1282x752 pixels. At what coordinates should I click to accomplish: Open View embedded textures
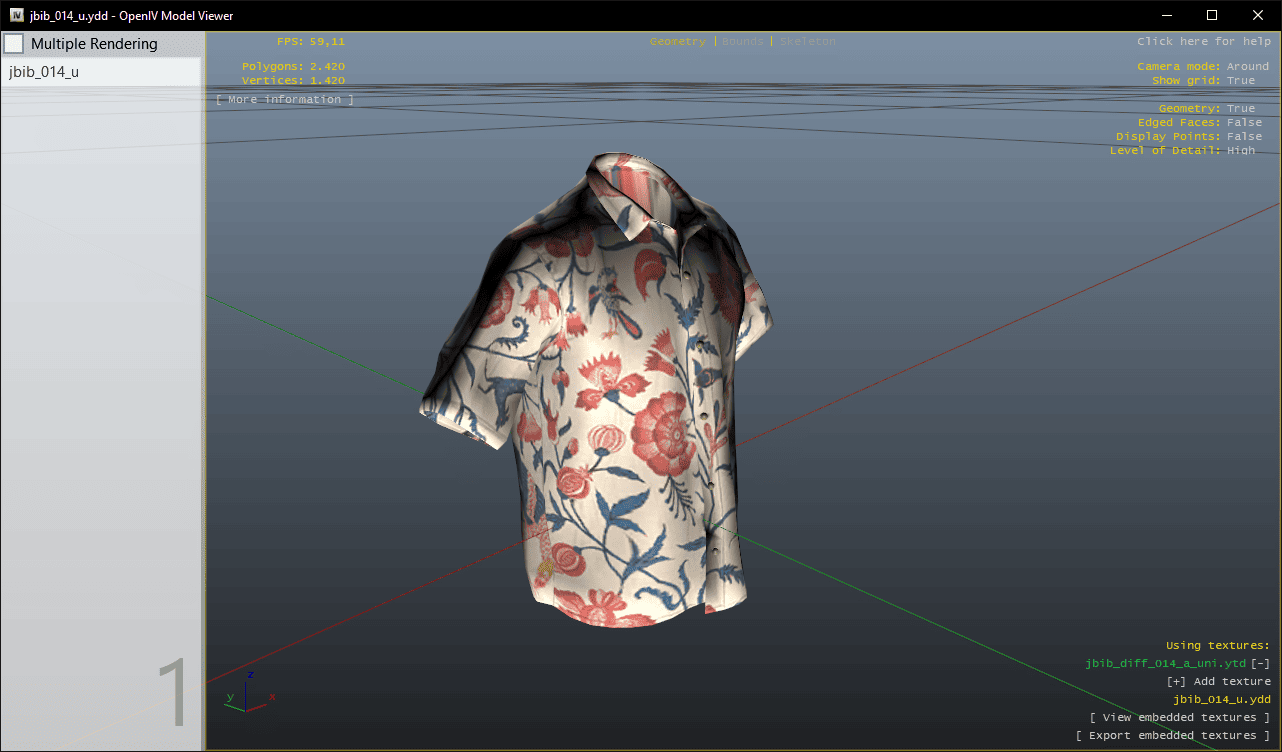(x=1180, y=717)
